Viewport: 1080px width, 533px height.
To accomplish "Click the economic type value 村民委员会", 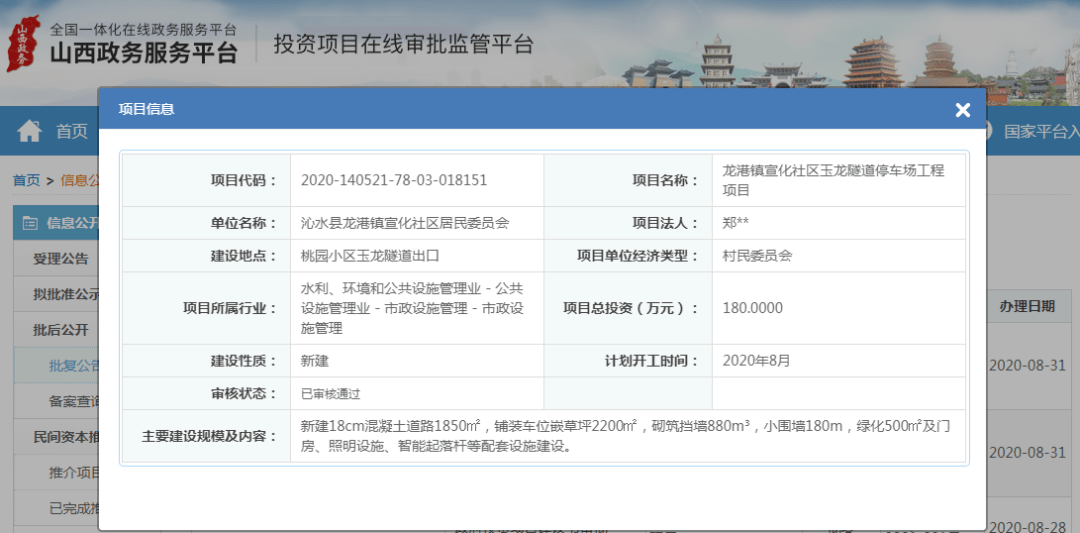I will point(757,255).
